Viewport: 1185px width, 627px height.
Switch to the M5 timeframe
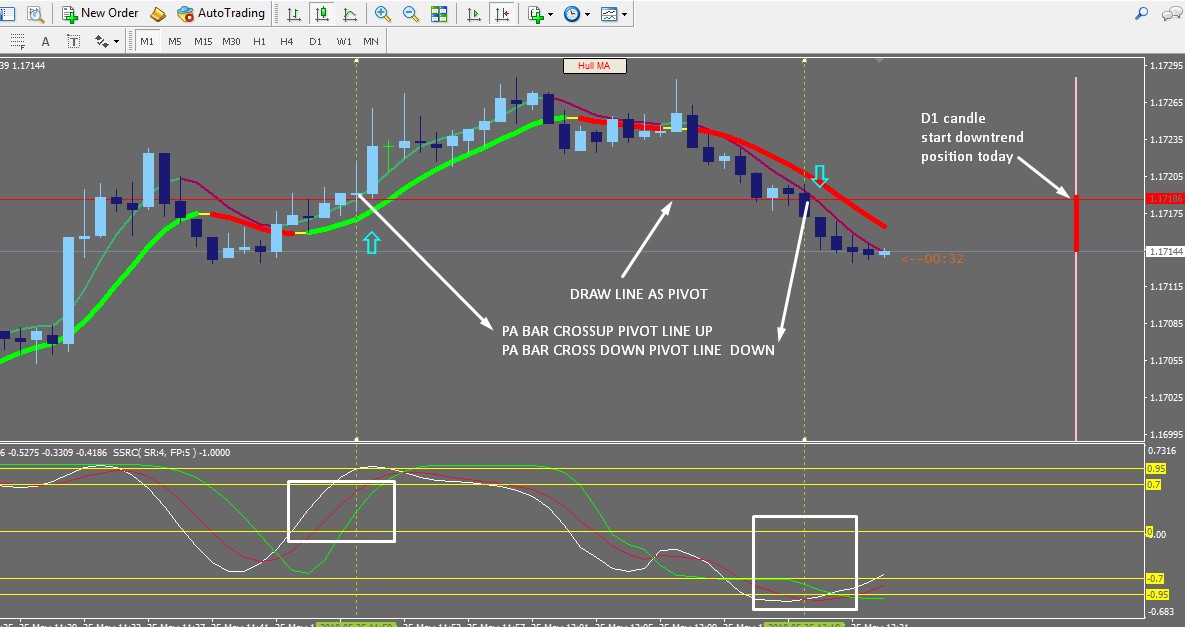(x=175, y=42)
